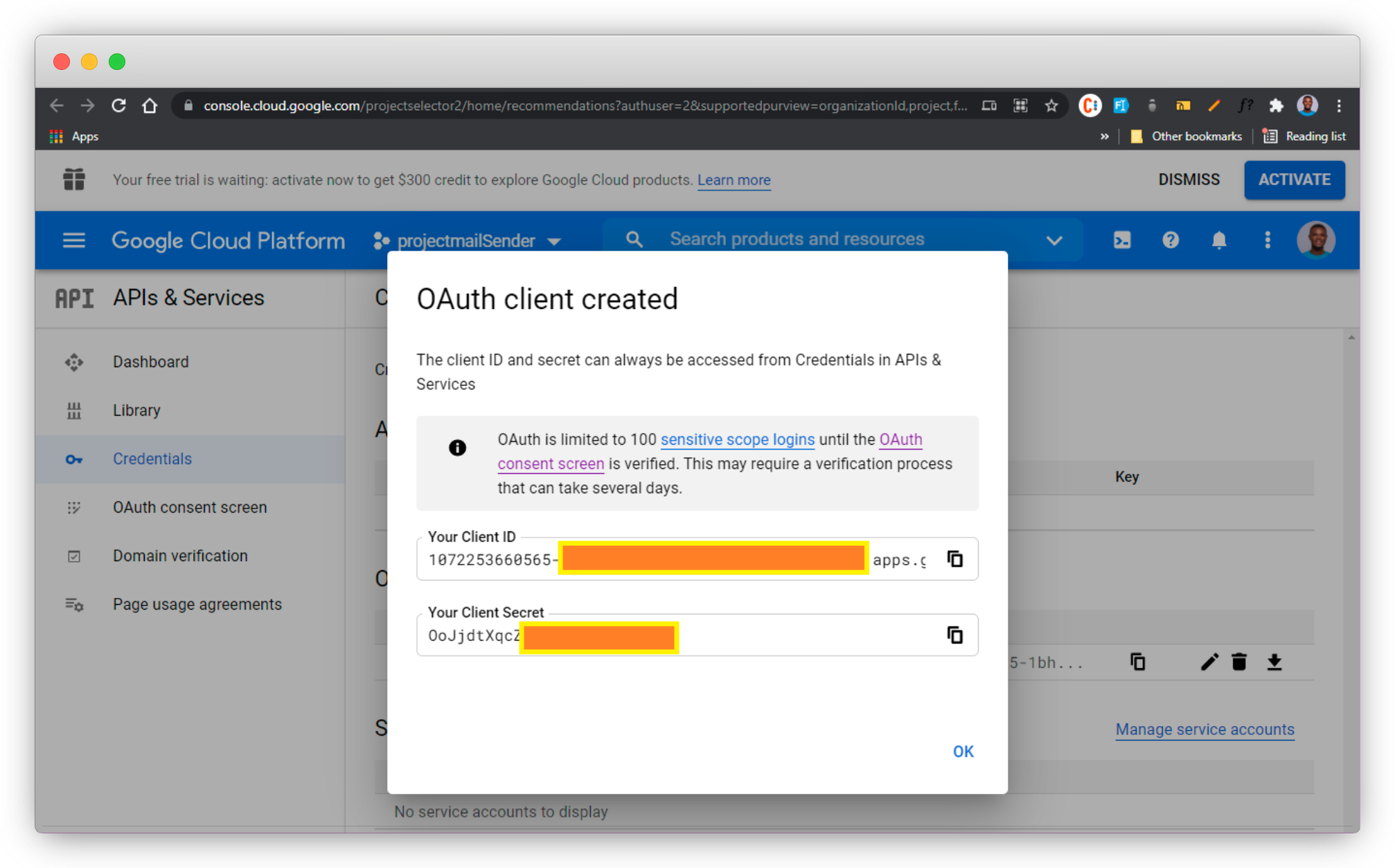Open the Chrome profile avatar
The height and width of the screenshot is (868, 1395).
coord(1308,105)
